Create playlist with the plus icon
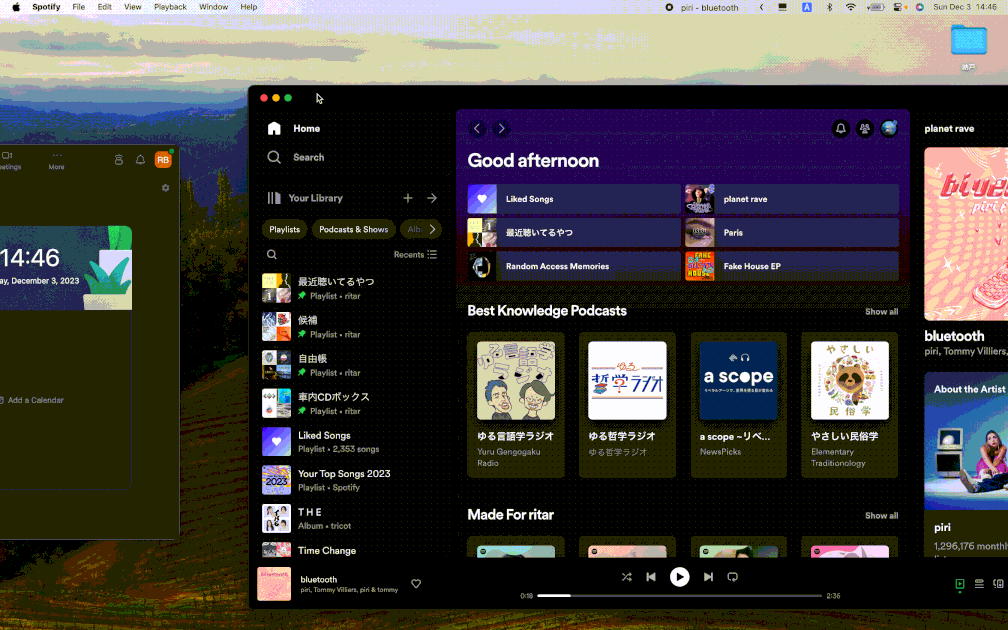The image size is (1008, 630). click(x=408, y=198)
